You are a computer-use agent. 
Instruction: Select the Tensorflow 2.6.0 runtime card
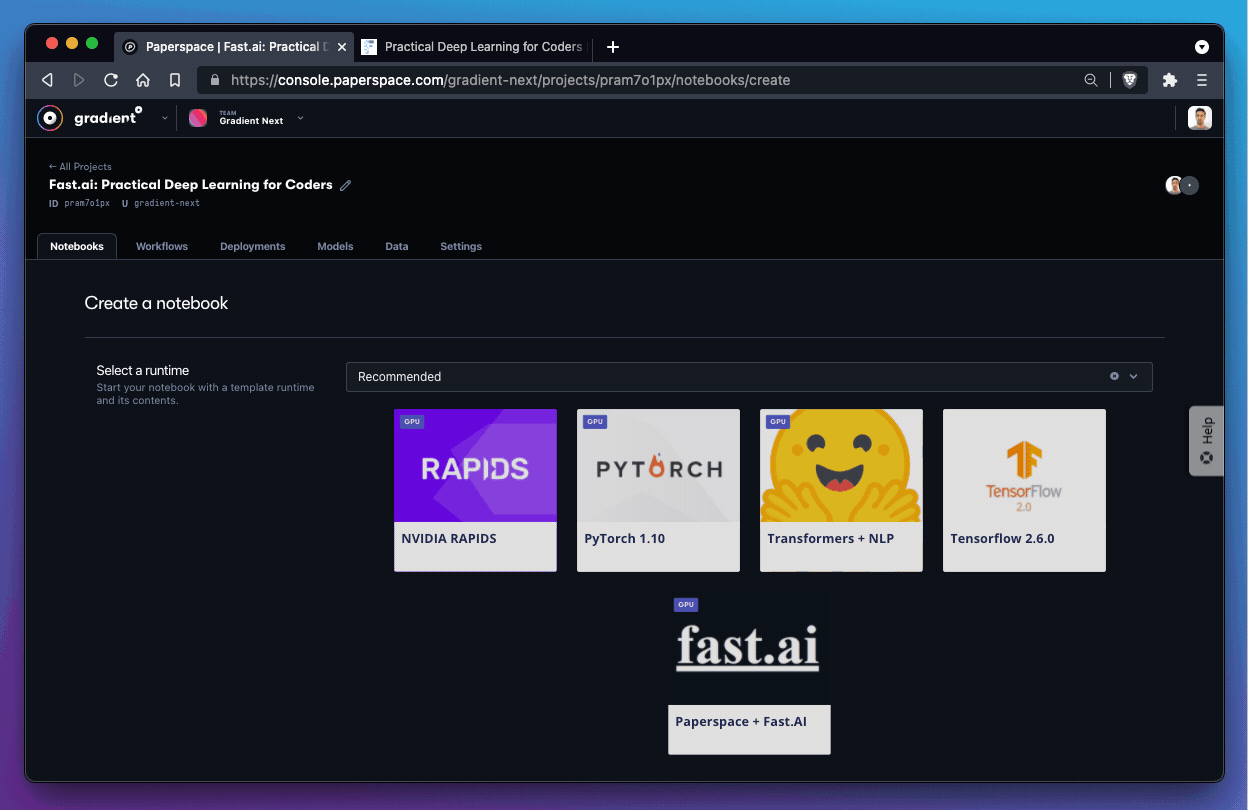coord(1024,490)
